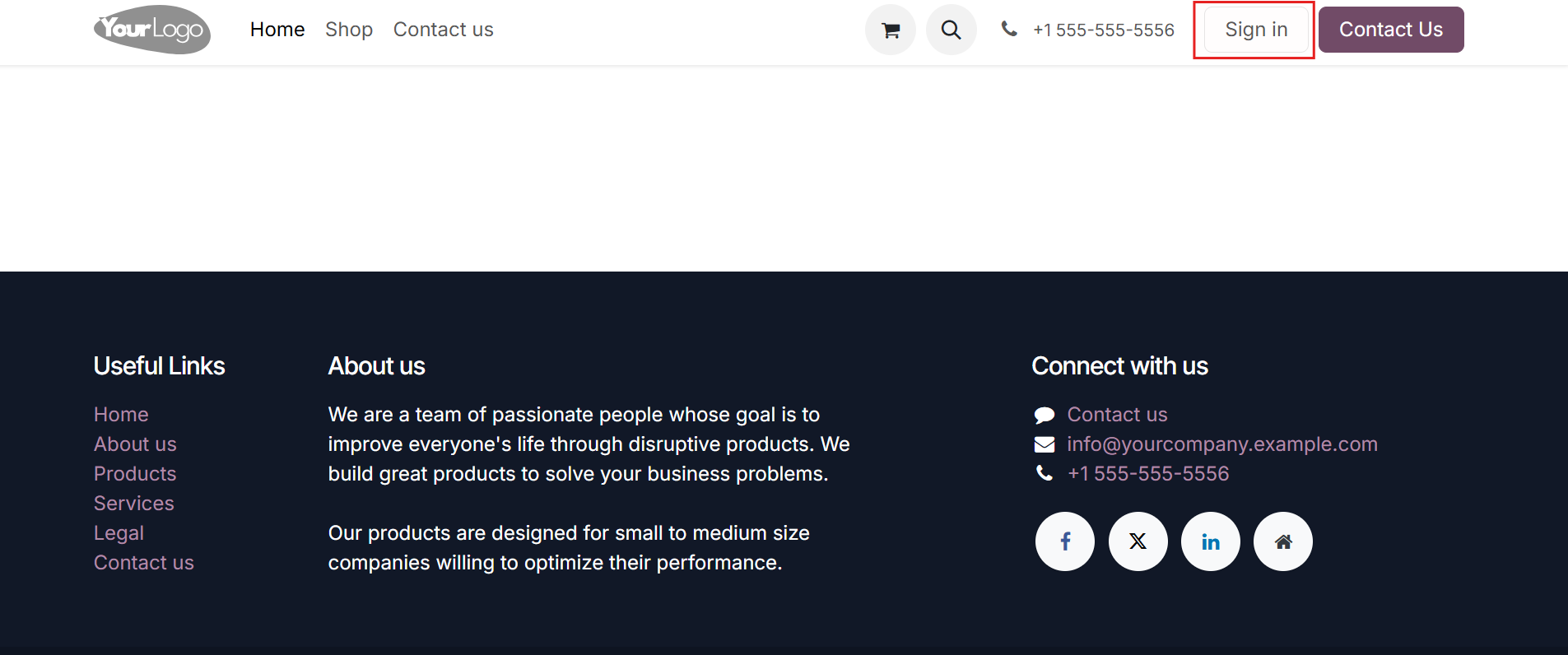Click info@yourcompany.example.com email link
This screenshot has width=1568, height=655.
(1222, 444)
